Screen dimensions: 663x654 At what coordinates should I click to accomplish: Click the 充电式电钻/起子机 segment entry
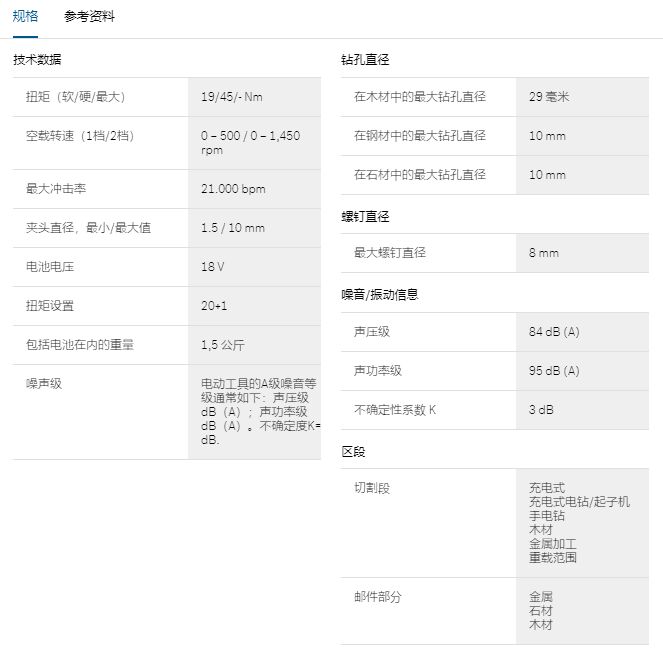click(x=579, y=502)
